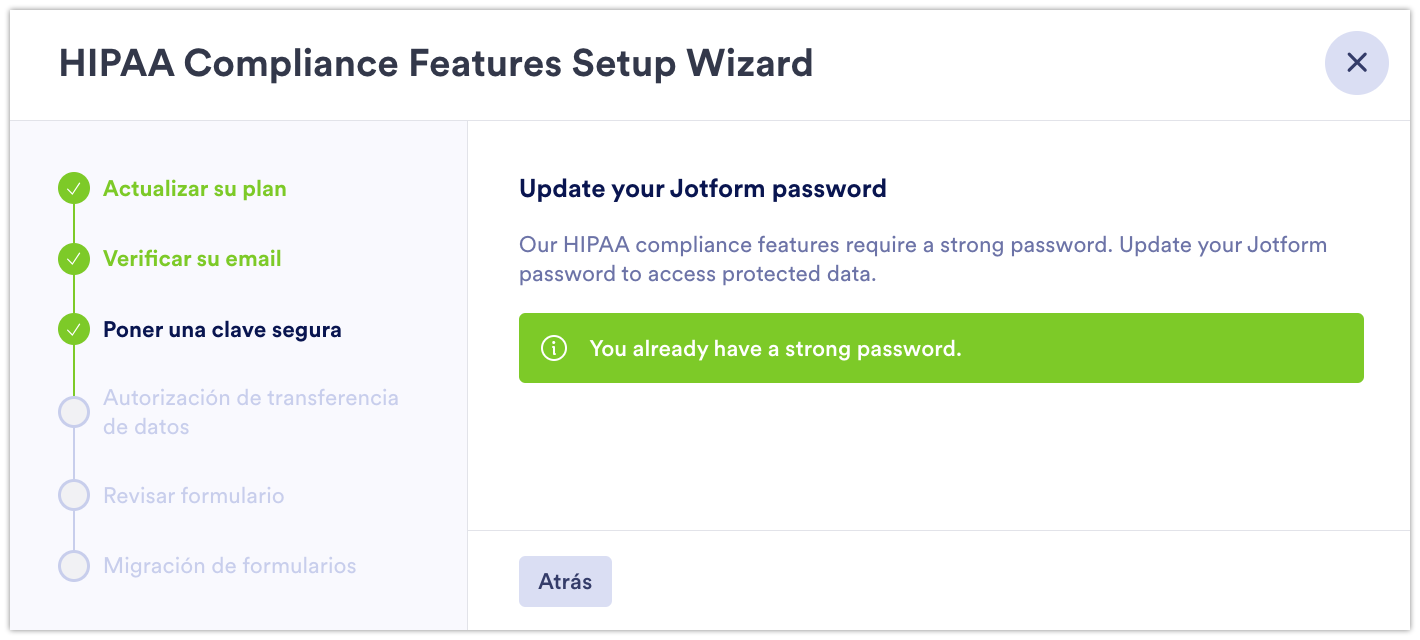This screenshot has width=1420, height=640.
Task: Go to the Actualizar su plan step
Action: 195,189
